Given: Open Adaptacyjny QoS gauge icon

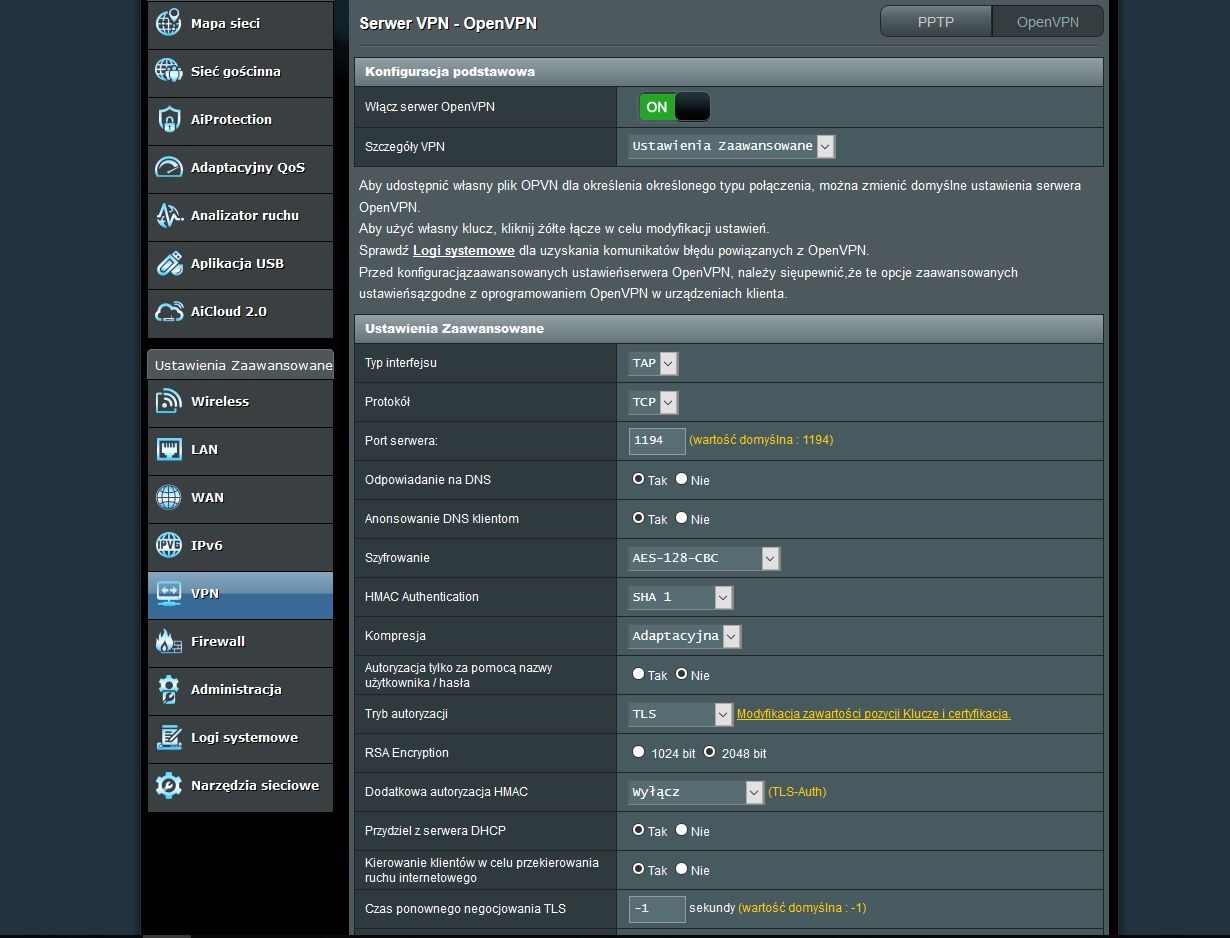Looking at the screenshot, I should (x=169, y=167).
